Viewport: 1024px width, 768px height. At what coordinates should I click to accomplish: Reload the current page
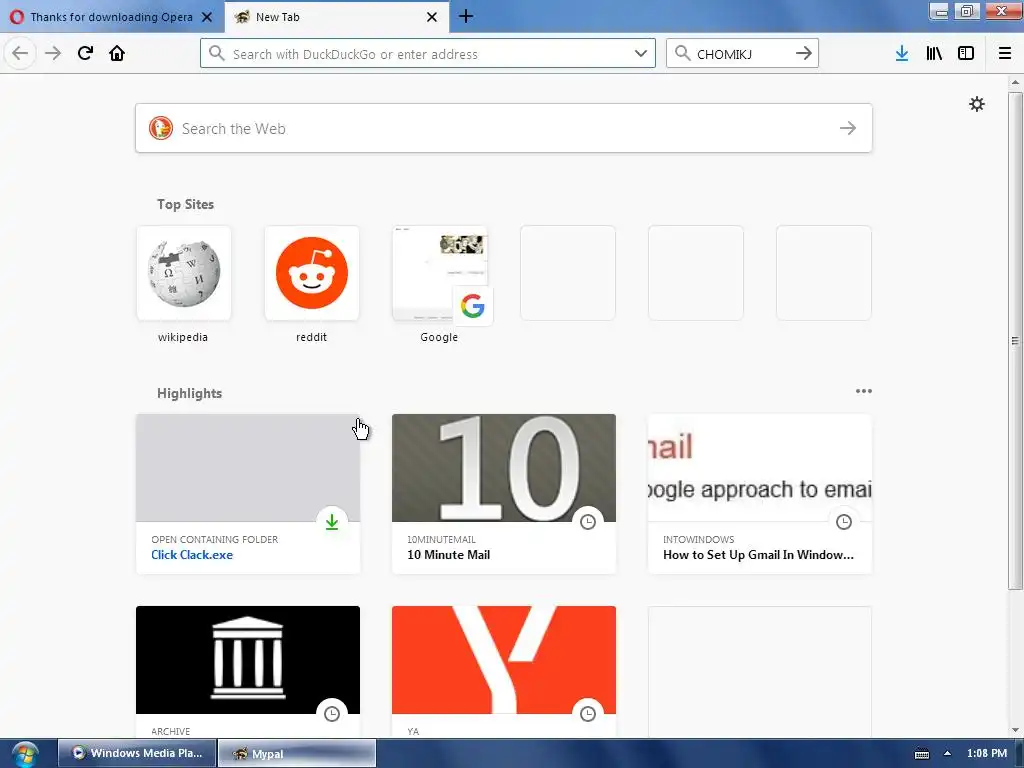[x=85, y=53]
